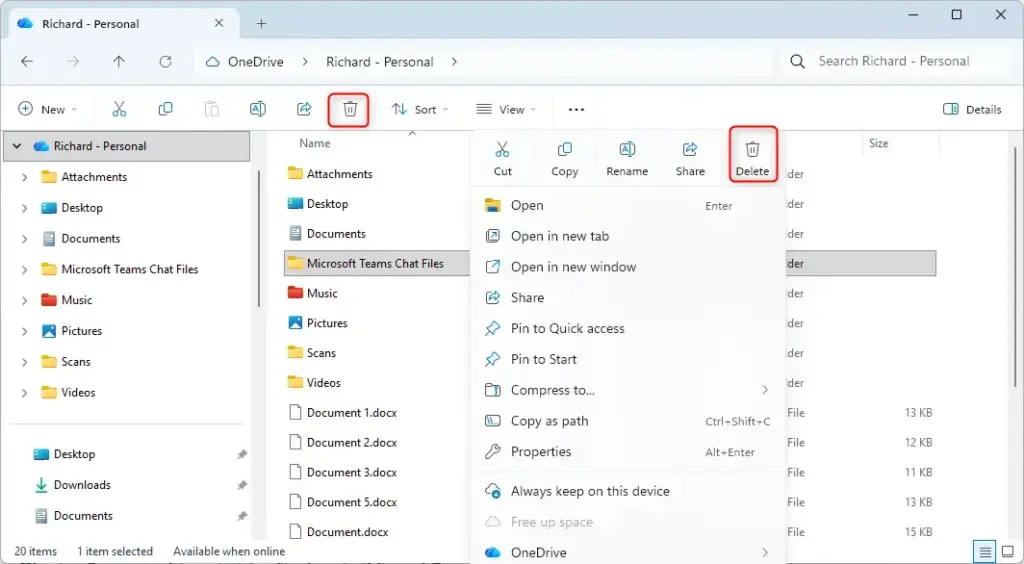Open the Sort dropdown menu
This screenshot has height=564, width=1024.
pos(420,109)
